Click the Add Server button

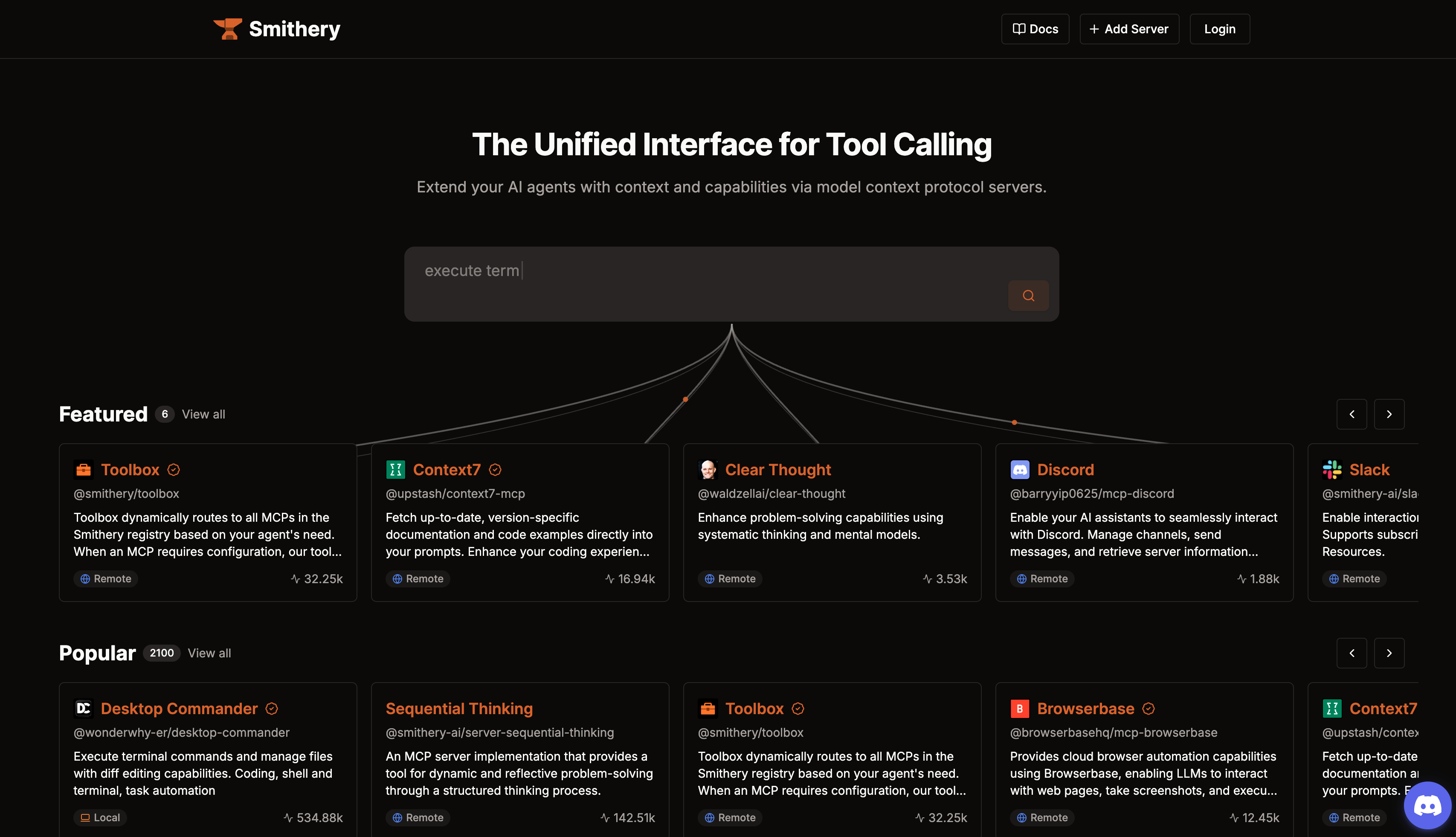pyautogui.click(x=1129, y=29)
